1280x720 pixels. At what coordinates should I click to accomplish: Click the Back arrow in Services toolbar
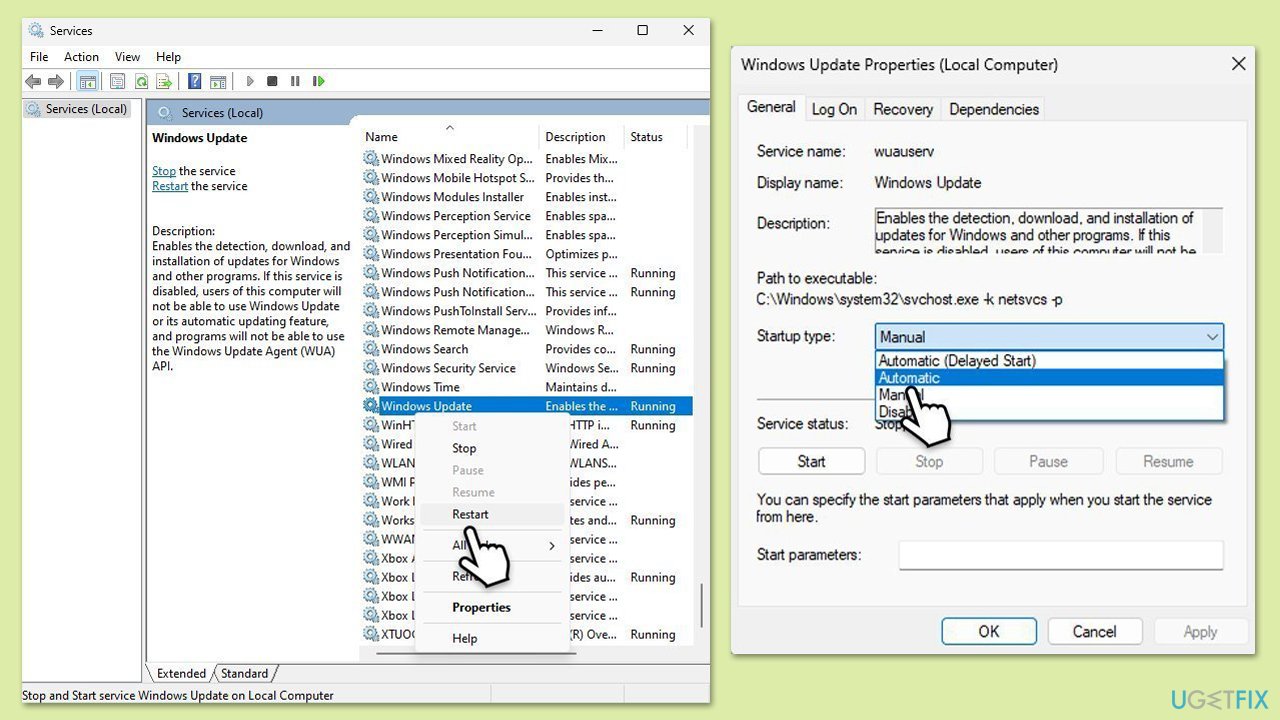coord(33,81)
